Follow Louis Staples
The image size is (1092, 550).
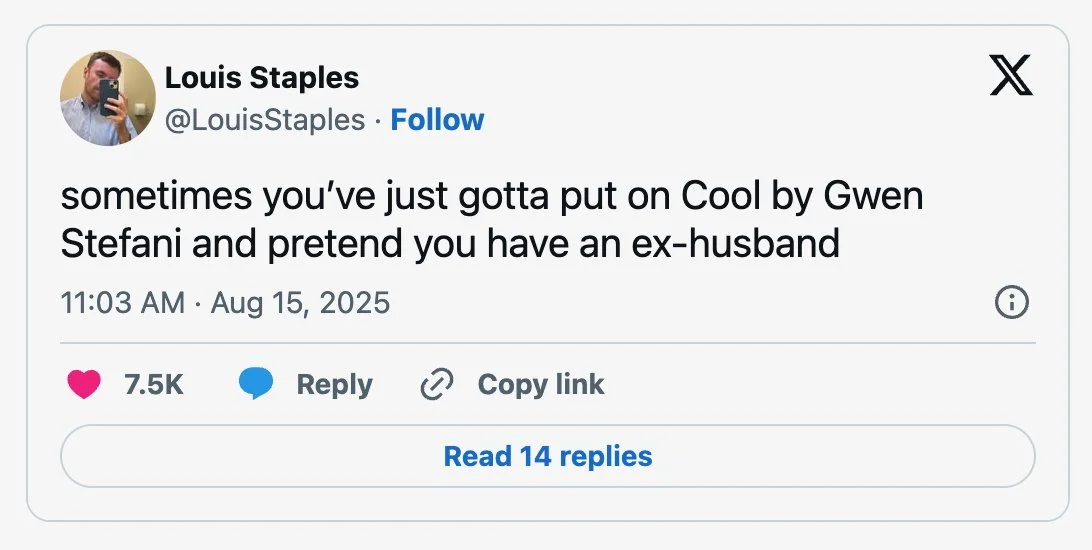point(437,120)
